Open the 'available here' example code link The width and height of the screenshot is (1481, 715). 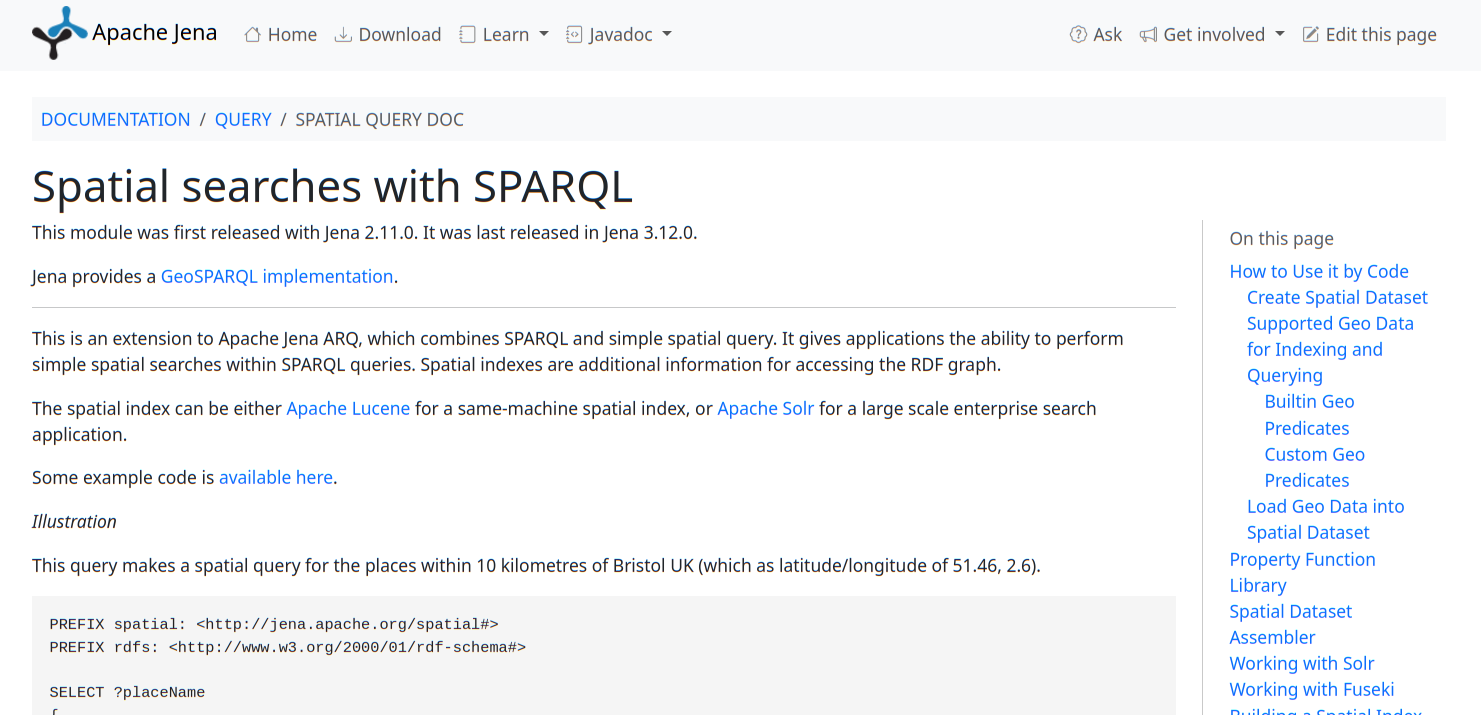click(276, 478)
